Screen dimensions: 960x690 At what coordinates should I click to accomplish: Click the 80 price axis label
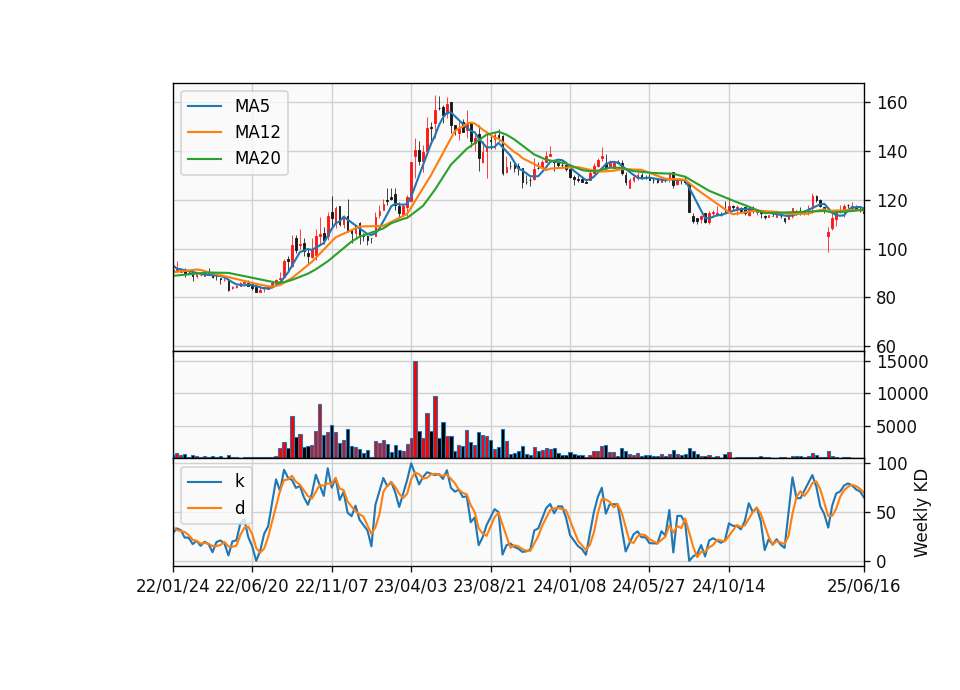887,298
